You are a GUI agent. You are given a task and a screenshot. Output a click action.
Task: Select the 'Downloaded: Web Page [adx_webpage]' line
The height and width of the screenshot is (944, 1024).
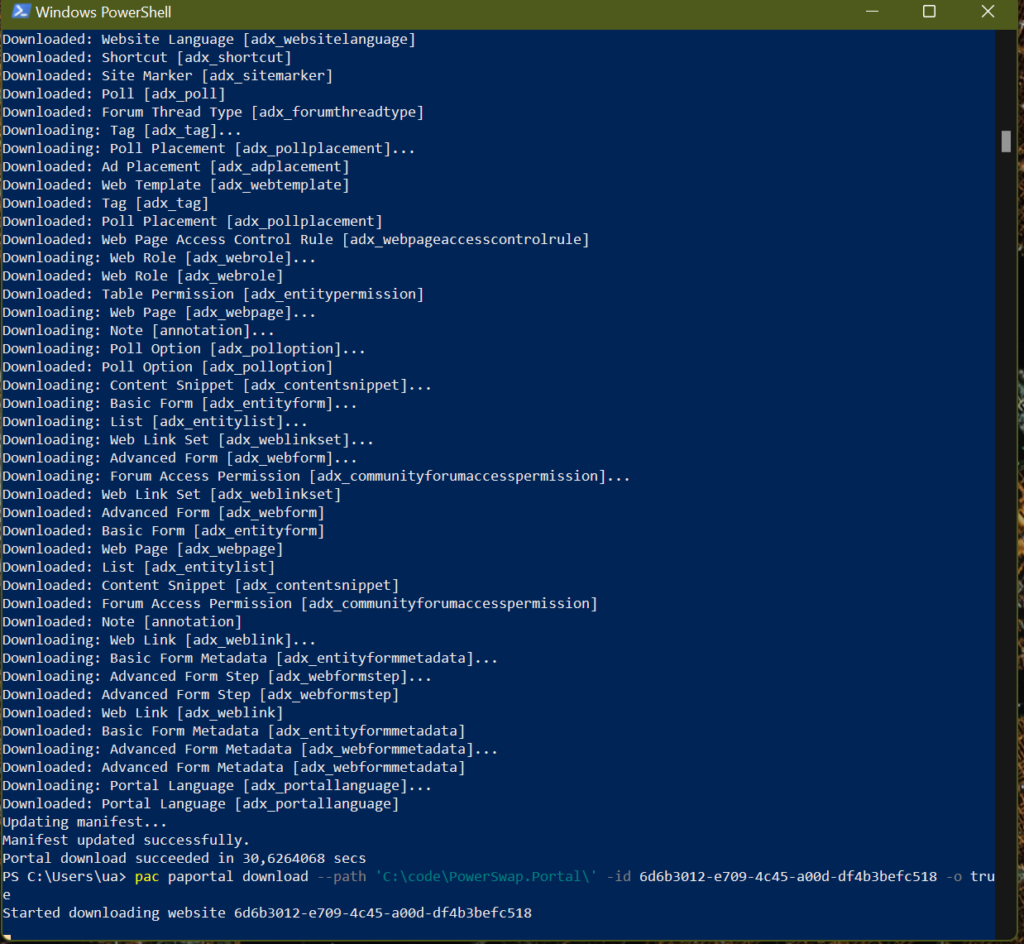coord(143,550)
